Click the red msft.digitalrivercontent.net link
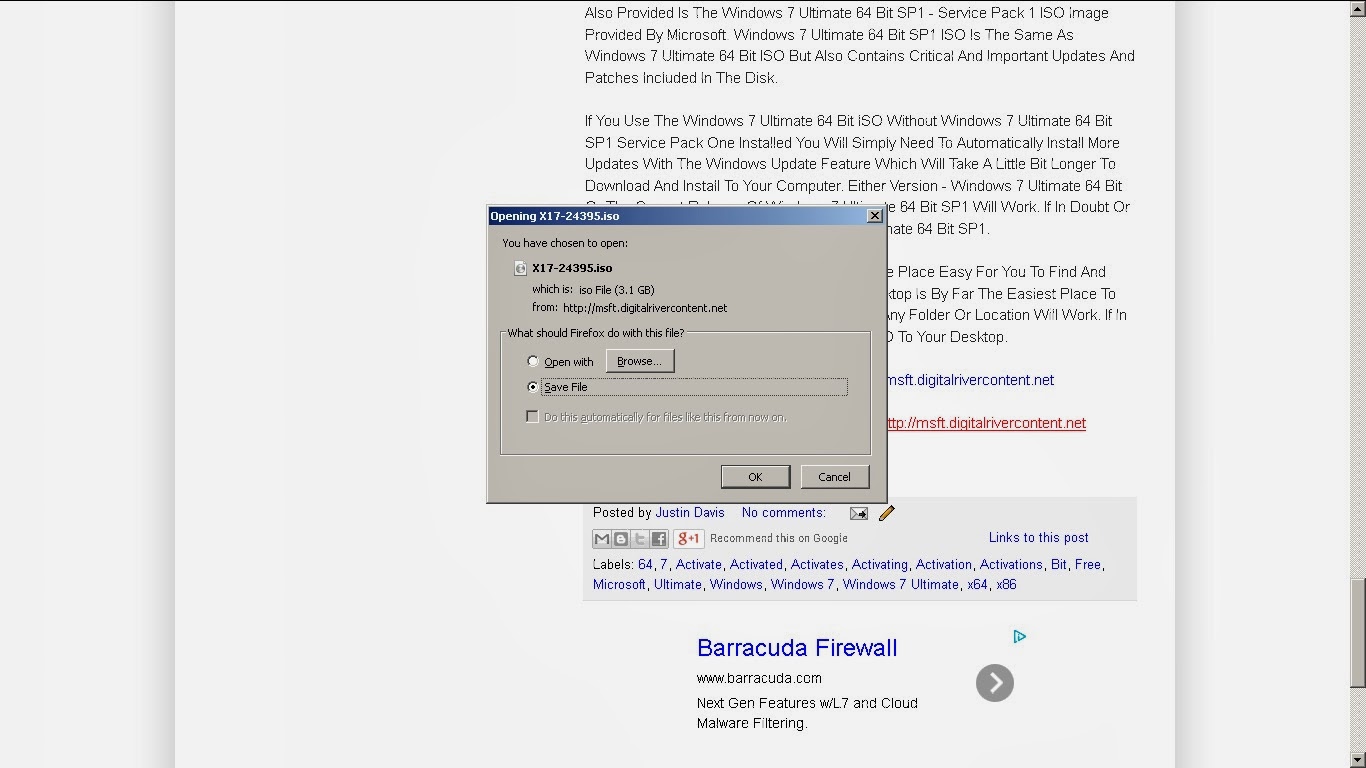 point(985,422)
